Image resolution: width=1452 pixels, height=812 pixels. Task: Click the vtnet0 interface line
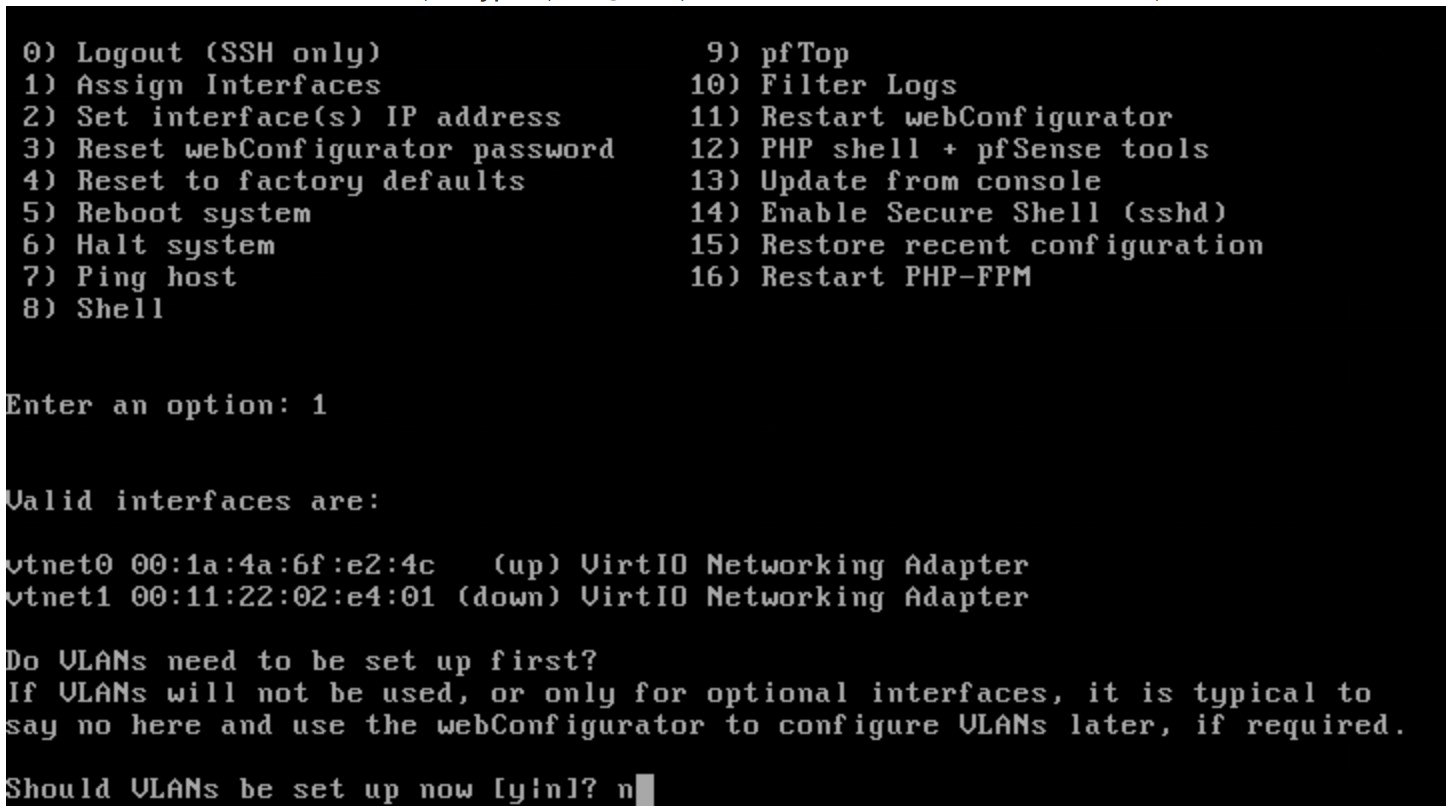click(517, 566)
